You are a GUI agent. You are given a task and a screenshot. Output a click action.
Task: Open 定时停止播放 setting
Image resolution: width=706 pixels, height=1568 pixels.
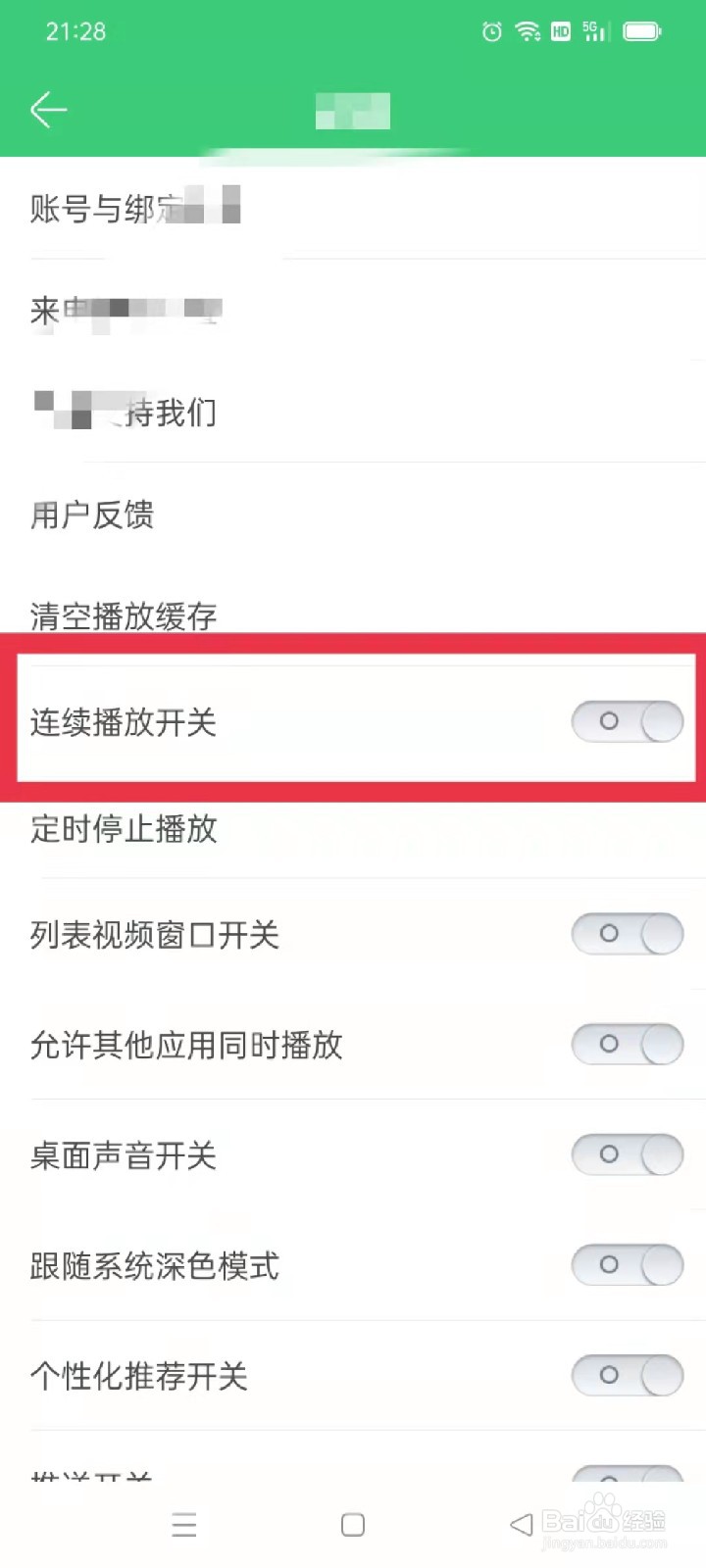tap(353, 829)
